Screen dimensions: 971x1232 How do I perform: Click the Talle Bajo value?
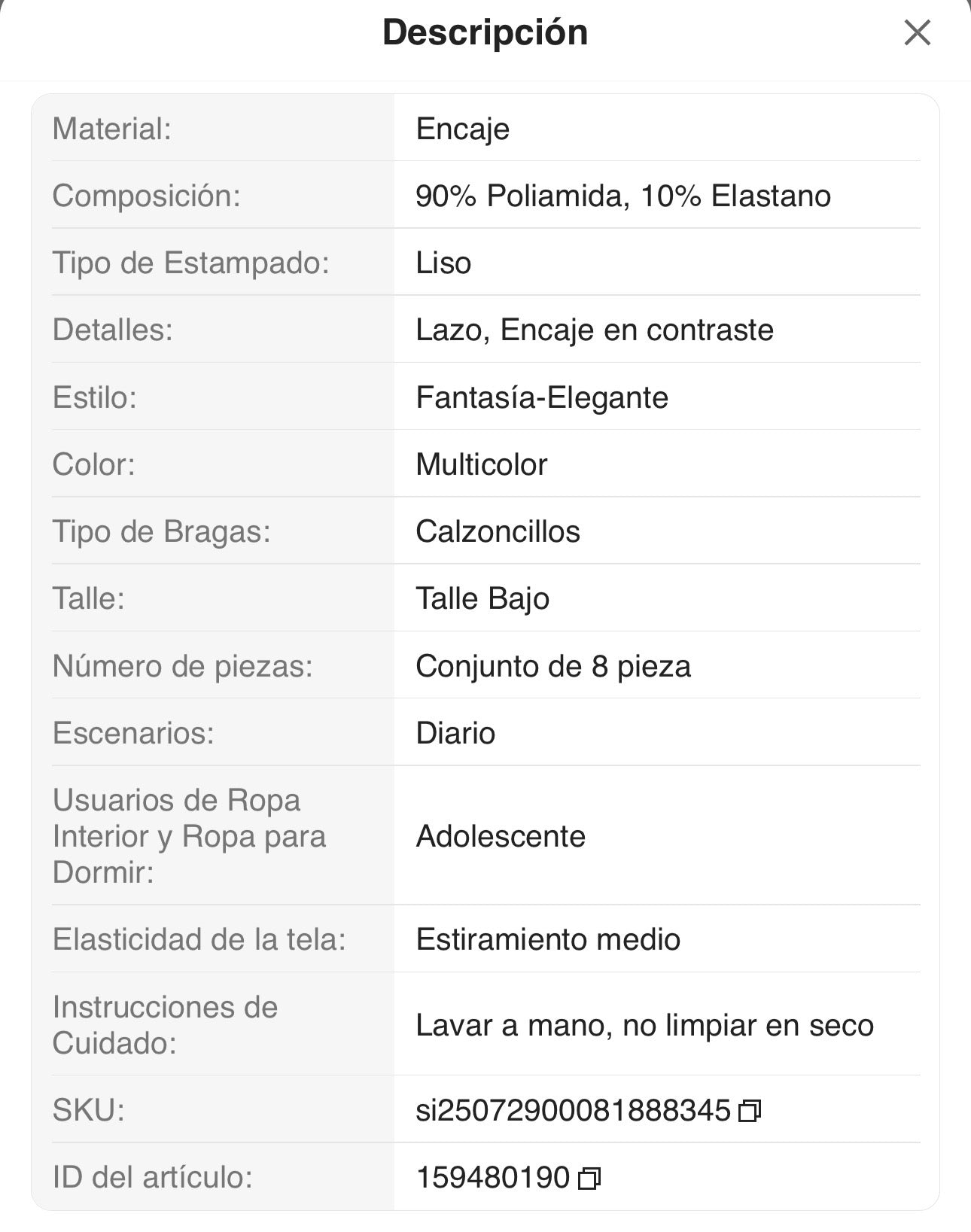coord(482,599)
